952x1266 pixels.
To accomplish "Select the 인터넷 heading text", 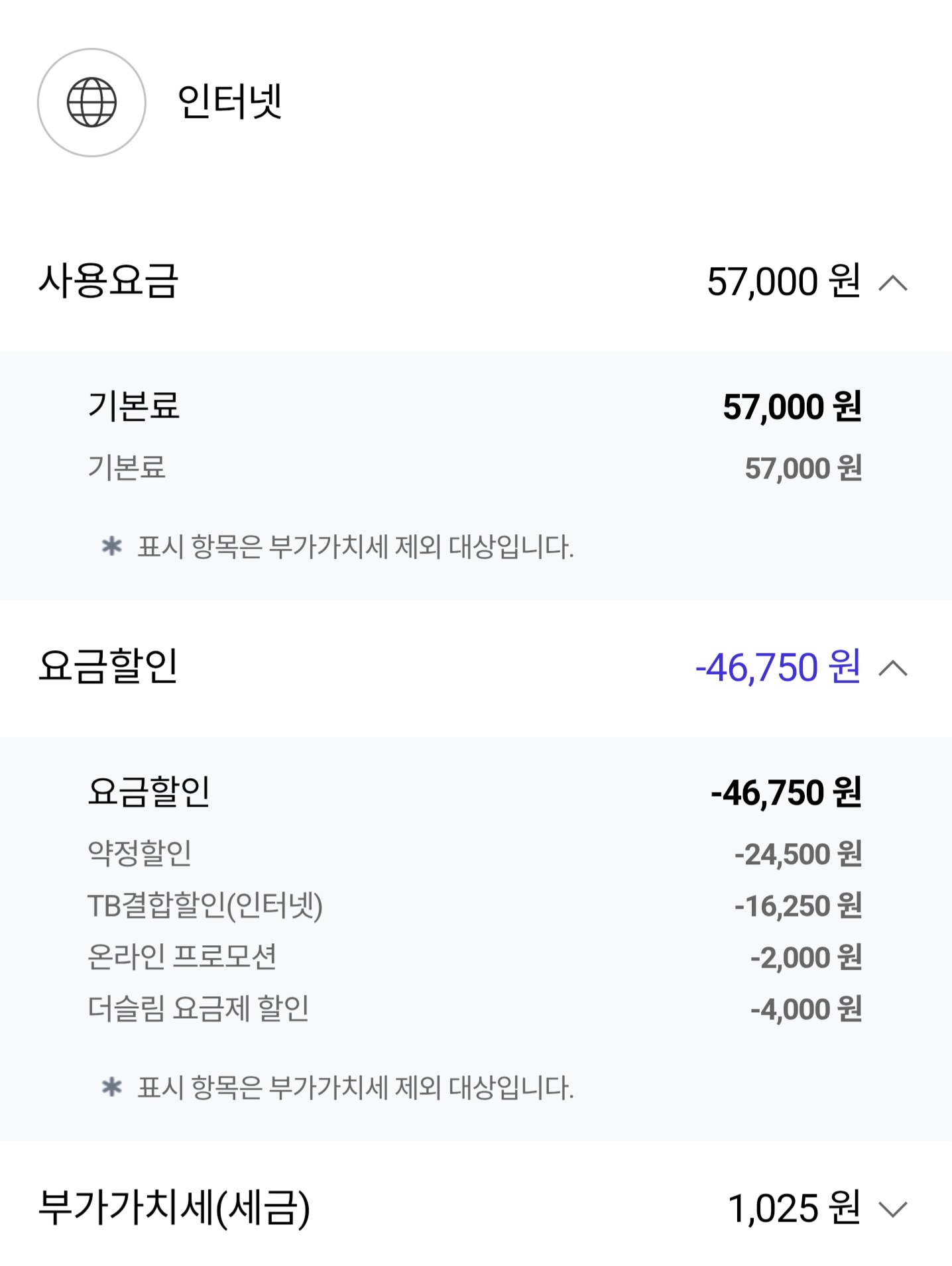I will [x=229, y=102].
